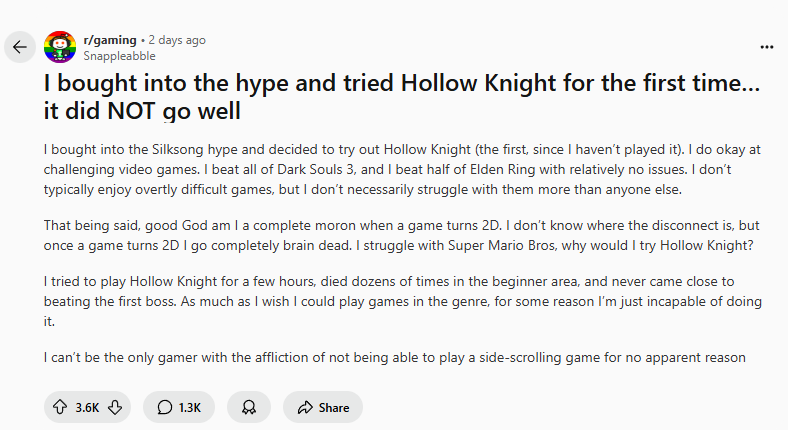This screenshot has height=430, width=788.
Task: Upvote the Hollow Knight post
Action: coord(59,407)
